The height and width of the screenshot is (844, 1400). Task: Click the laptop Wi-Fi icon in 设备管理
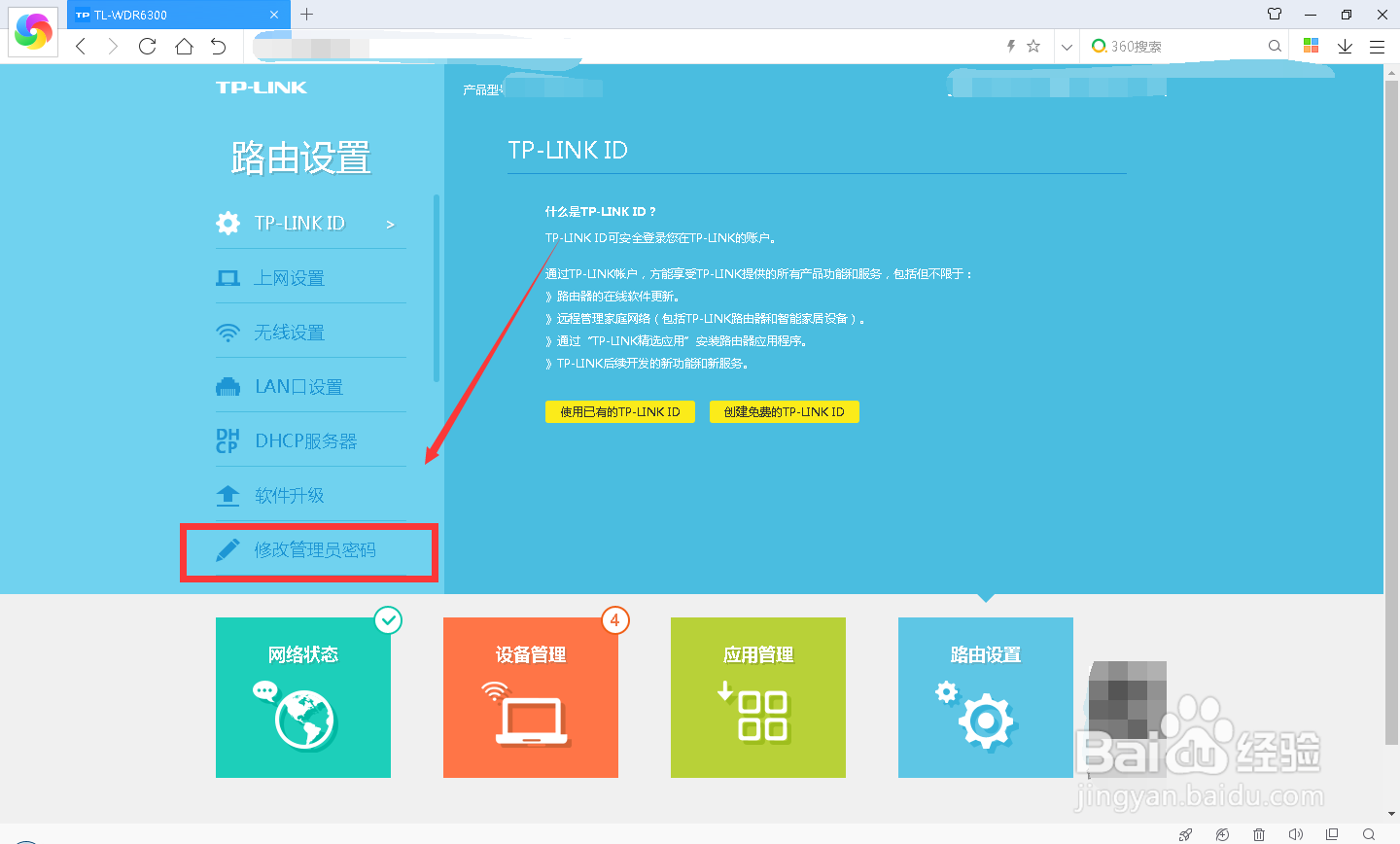(525, 713)
